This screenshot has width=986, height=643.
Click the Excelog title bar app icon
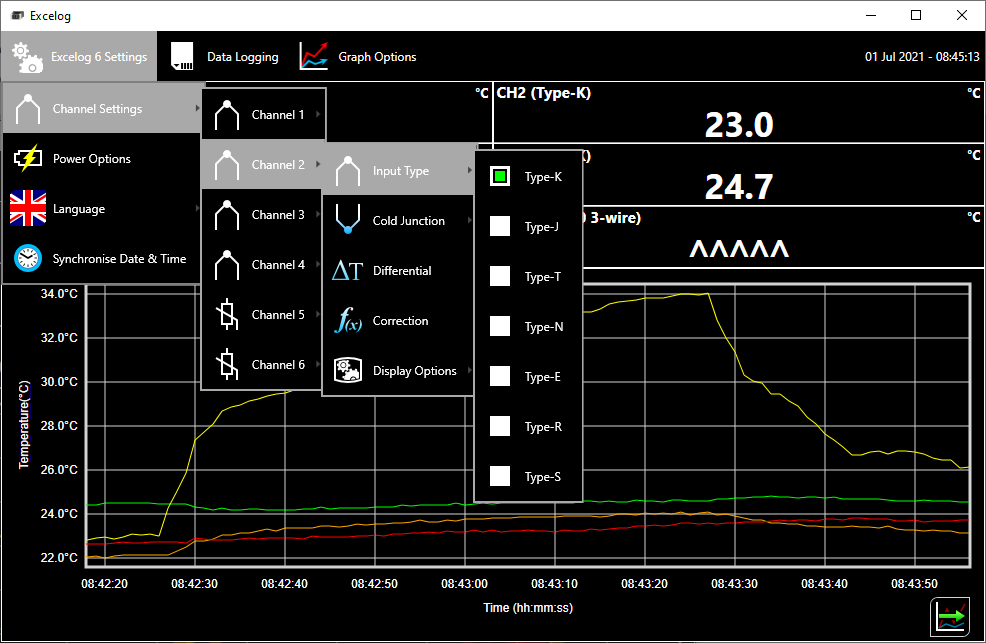point(18,15)
